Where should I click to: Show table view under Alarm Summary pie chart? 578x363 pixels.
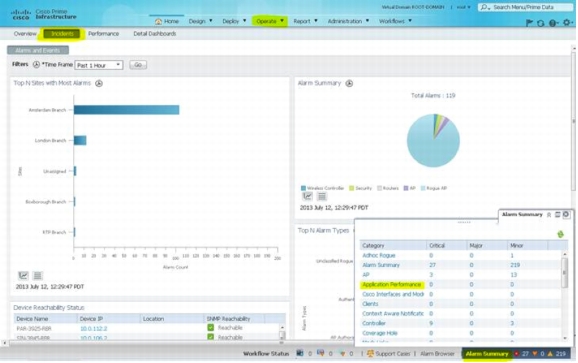[x=322, y=196]
